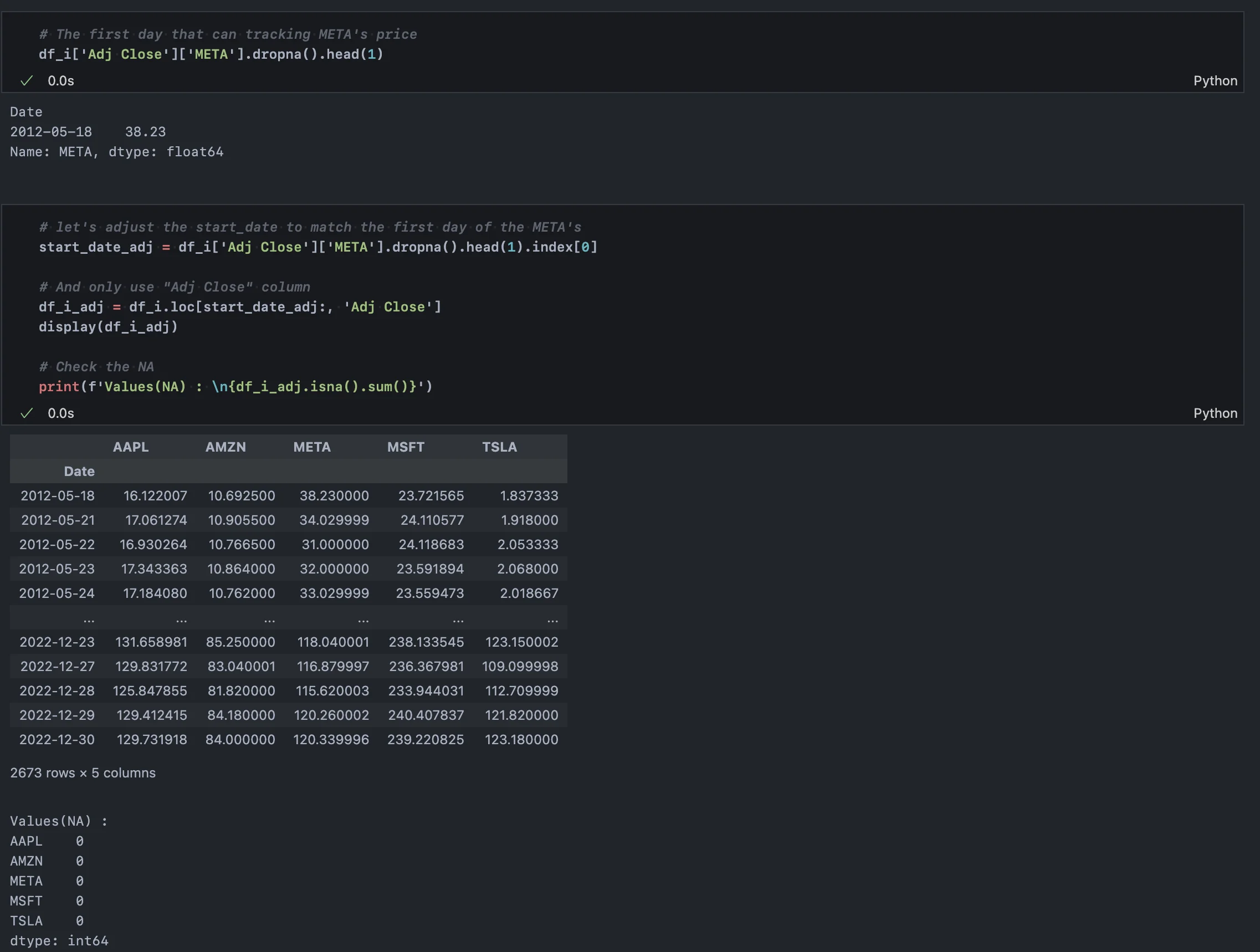Select the 2022-12-30 row date cell
The height and width of the screenshot is (952, 1260).
(x=57, y=740)
